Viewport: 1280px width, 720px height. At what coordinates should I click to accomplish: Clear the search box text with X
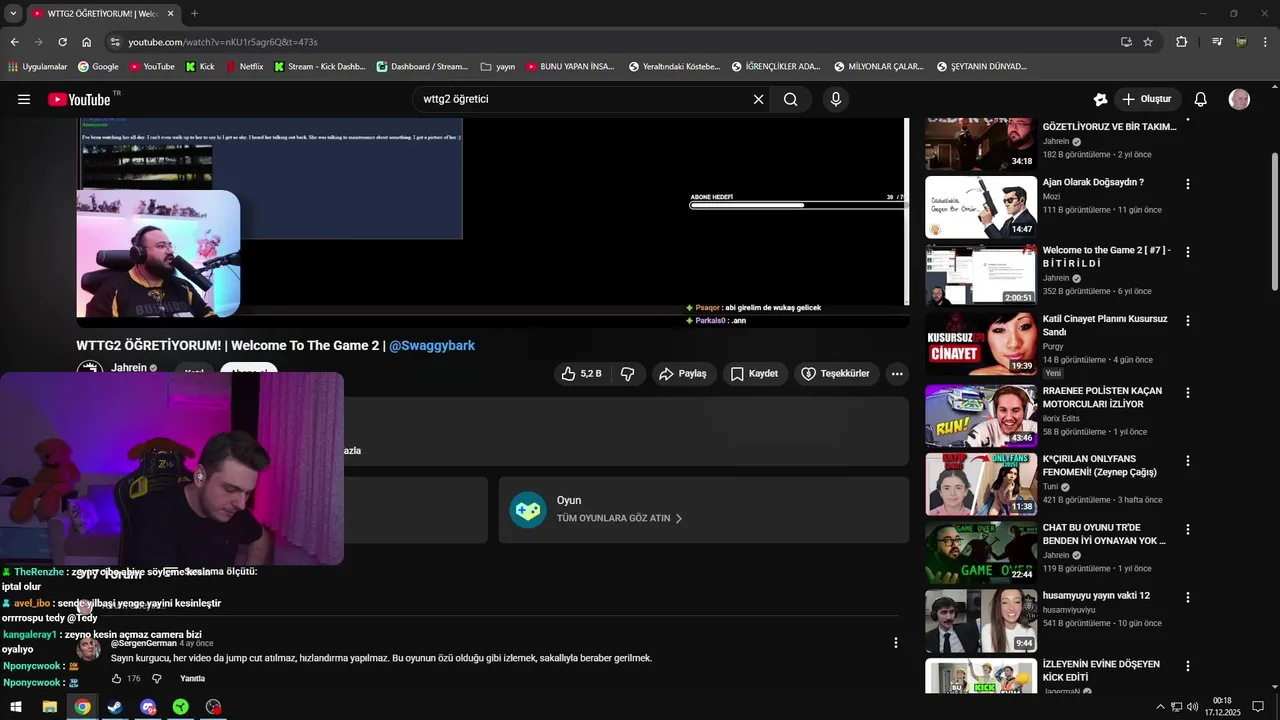pos(758,99)
